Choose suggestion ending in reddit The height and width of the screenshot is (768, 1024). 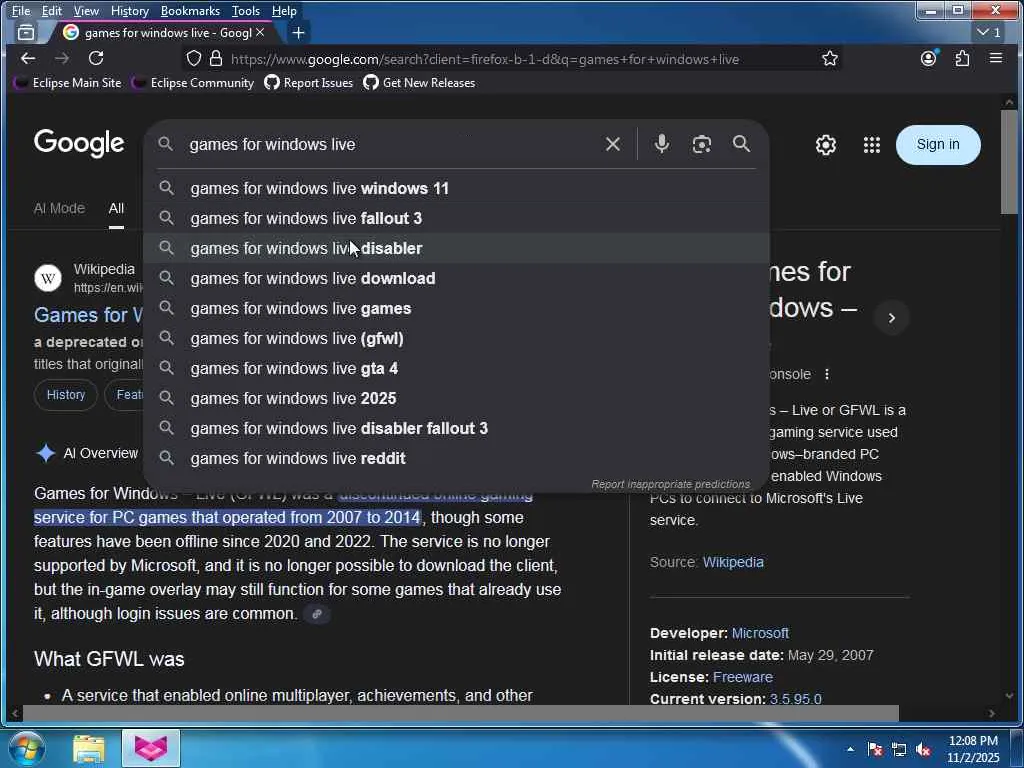pyautogui.click(x=456, y=458)
